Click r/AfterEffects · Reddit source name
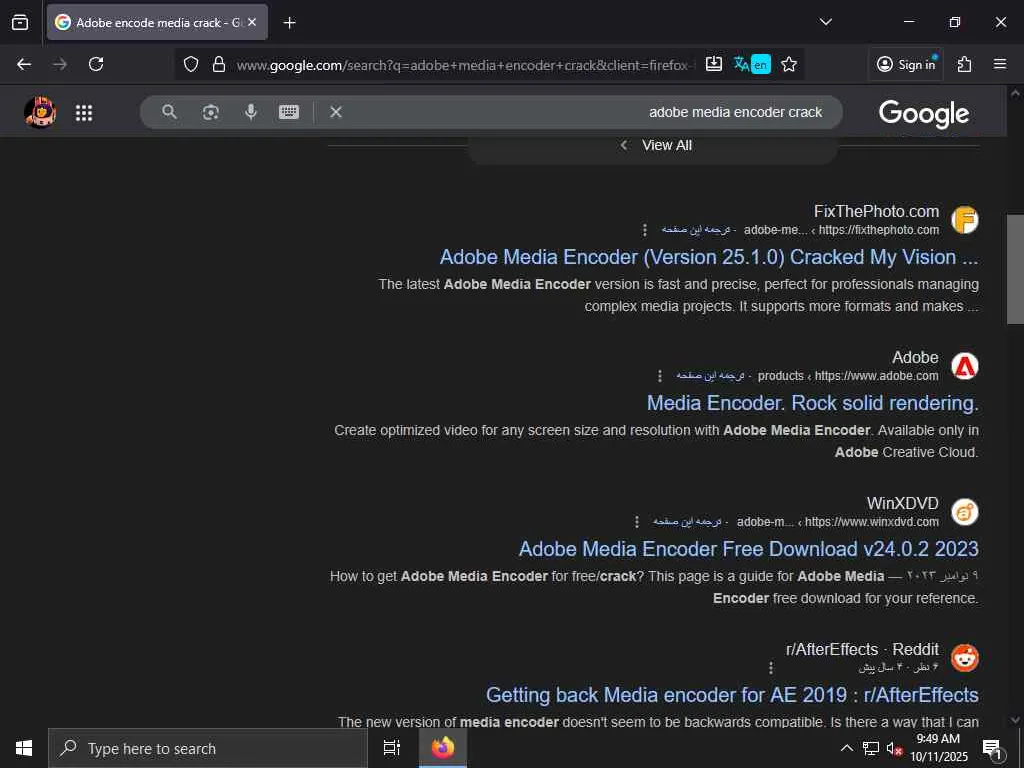 coord(862,649)
